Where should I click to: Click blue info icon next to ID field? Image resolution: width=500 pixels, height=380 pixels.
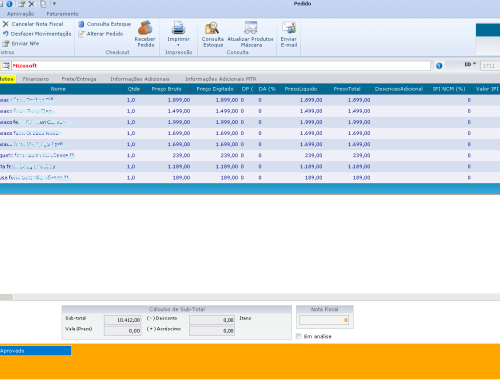coord(439,66)
